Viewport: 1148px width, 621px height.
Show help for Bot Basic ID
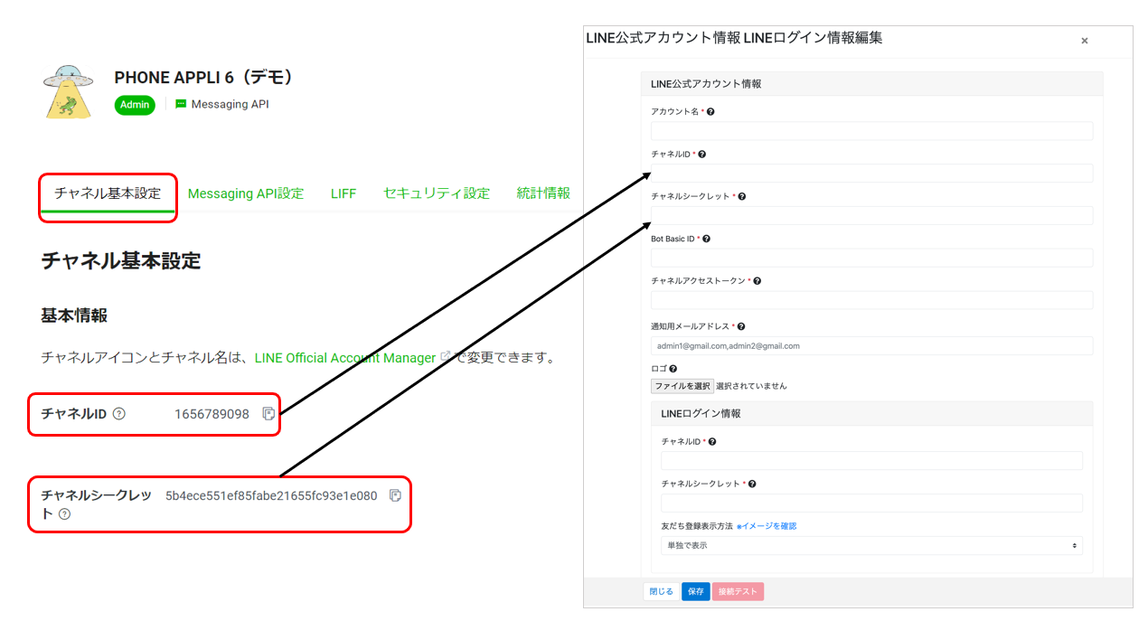click(706, 239)
